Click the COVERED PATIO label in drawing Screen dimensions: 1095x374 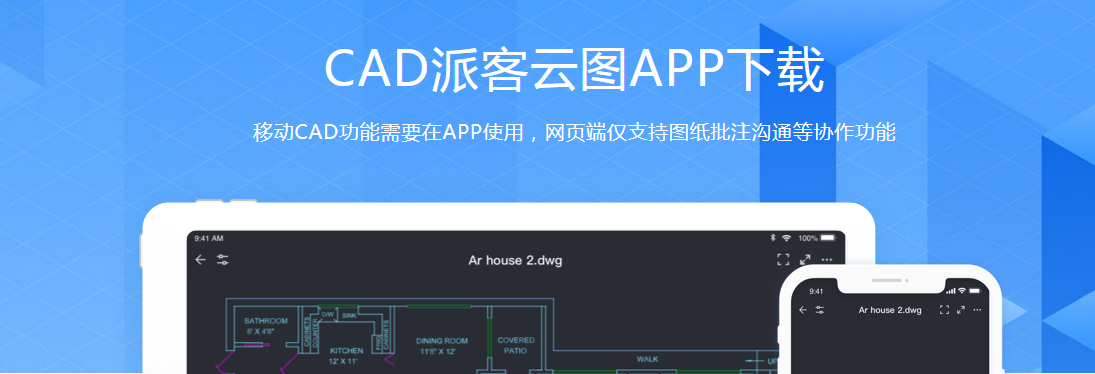pos(516,345)
